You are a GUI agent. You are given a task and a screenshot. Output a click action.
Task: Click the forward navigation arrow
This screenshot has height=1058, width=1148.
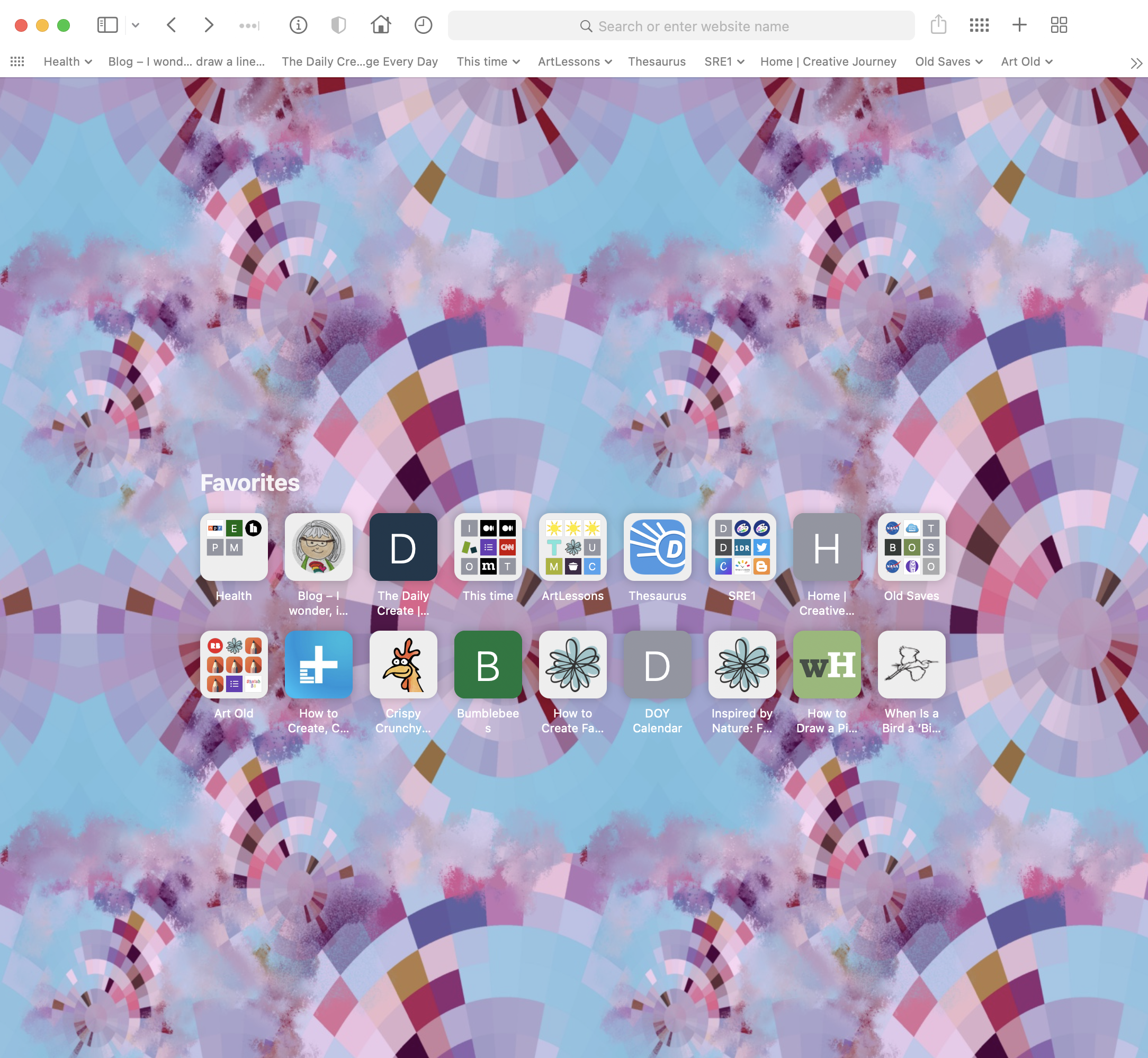(x=209, y=25)
